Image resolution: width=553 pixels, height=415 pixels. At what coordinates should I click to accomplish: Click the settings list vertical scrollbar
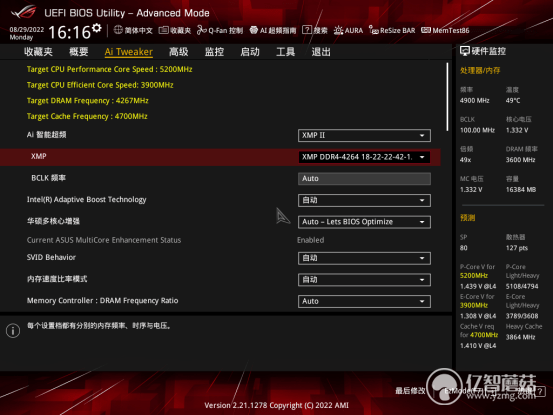tap(447, 97)
